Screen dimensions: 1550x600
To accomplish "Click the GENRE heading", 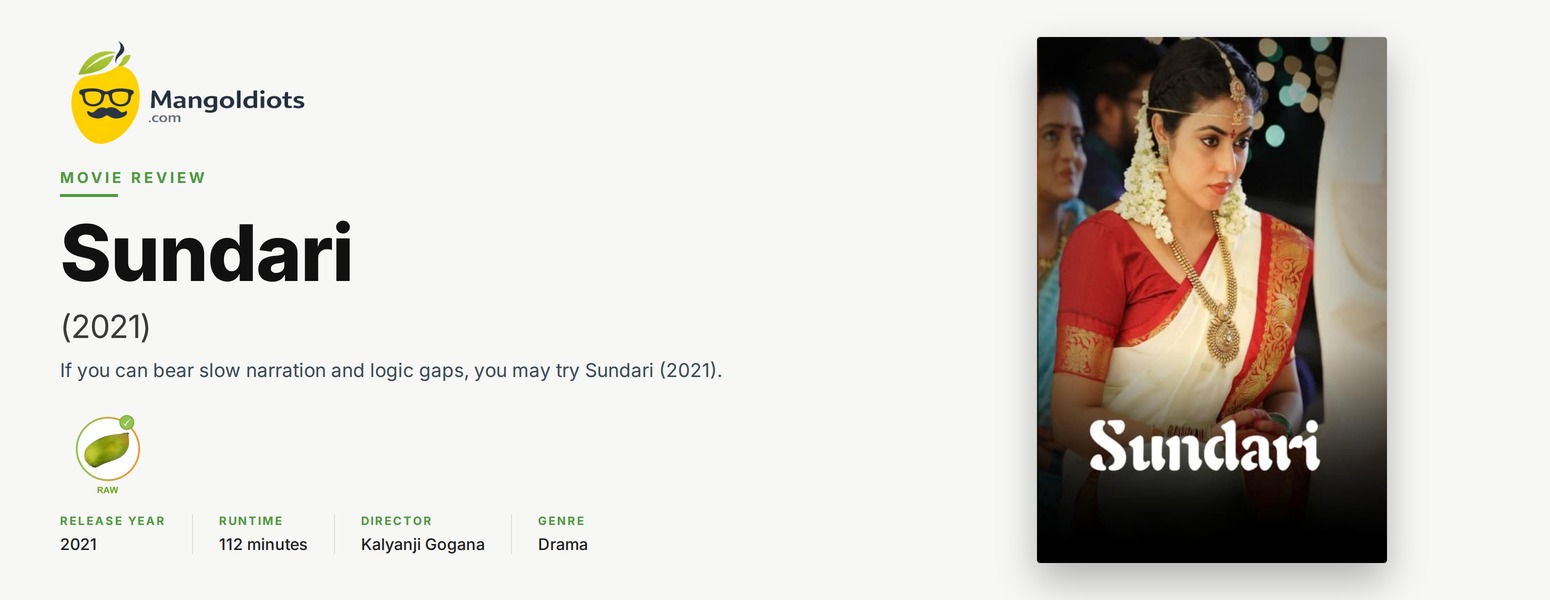I will [561, 521].
